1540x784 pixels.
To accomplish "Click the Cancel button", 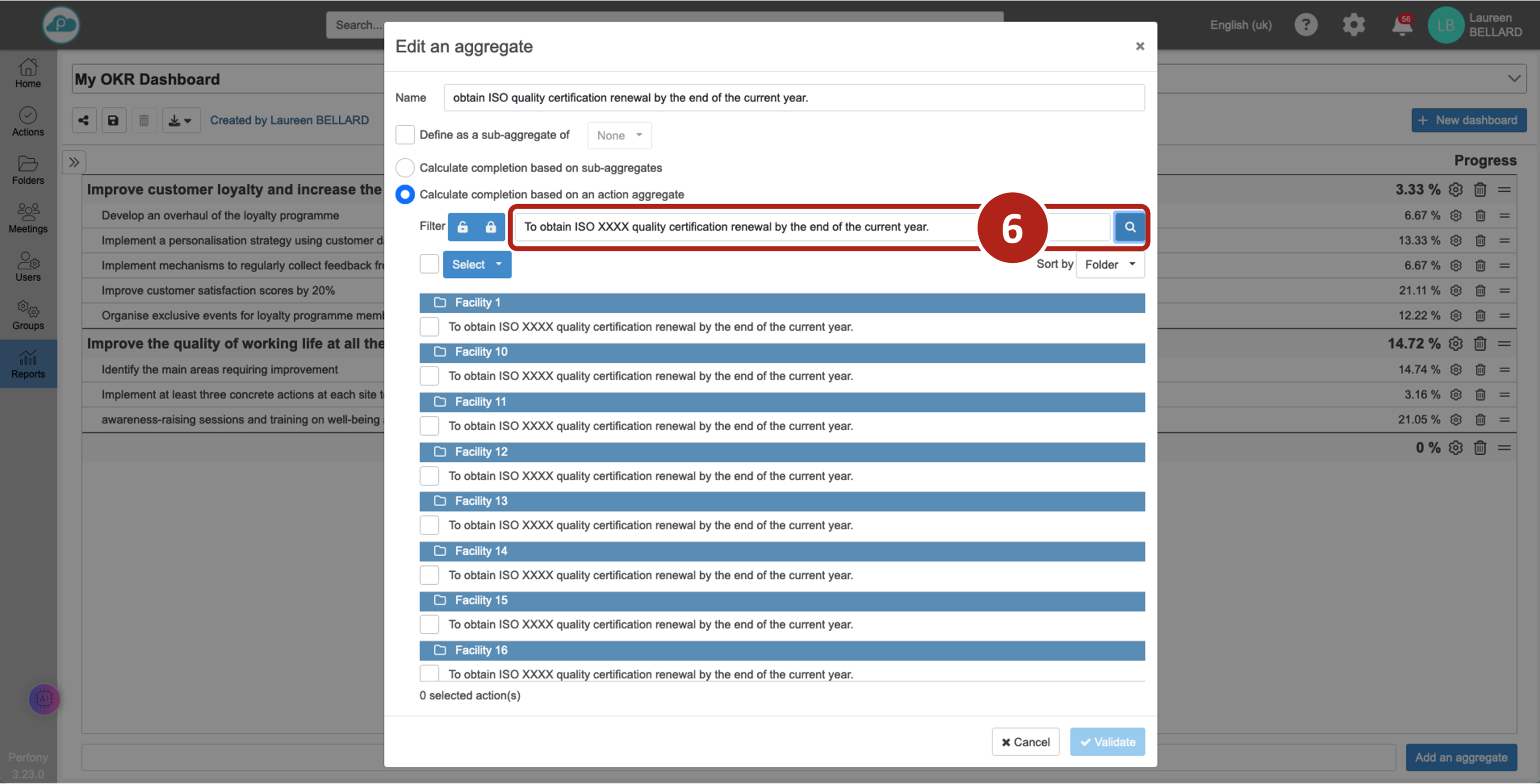I will (1025, 742).
